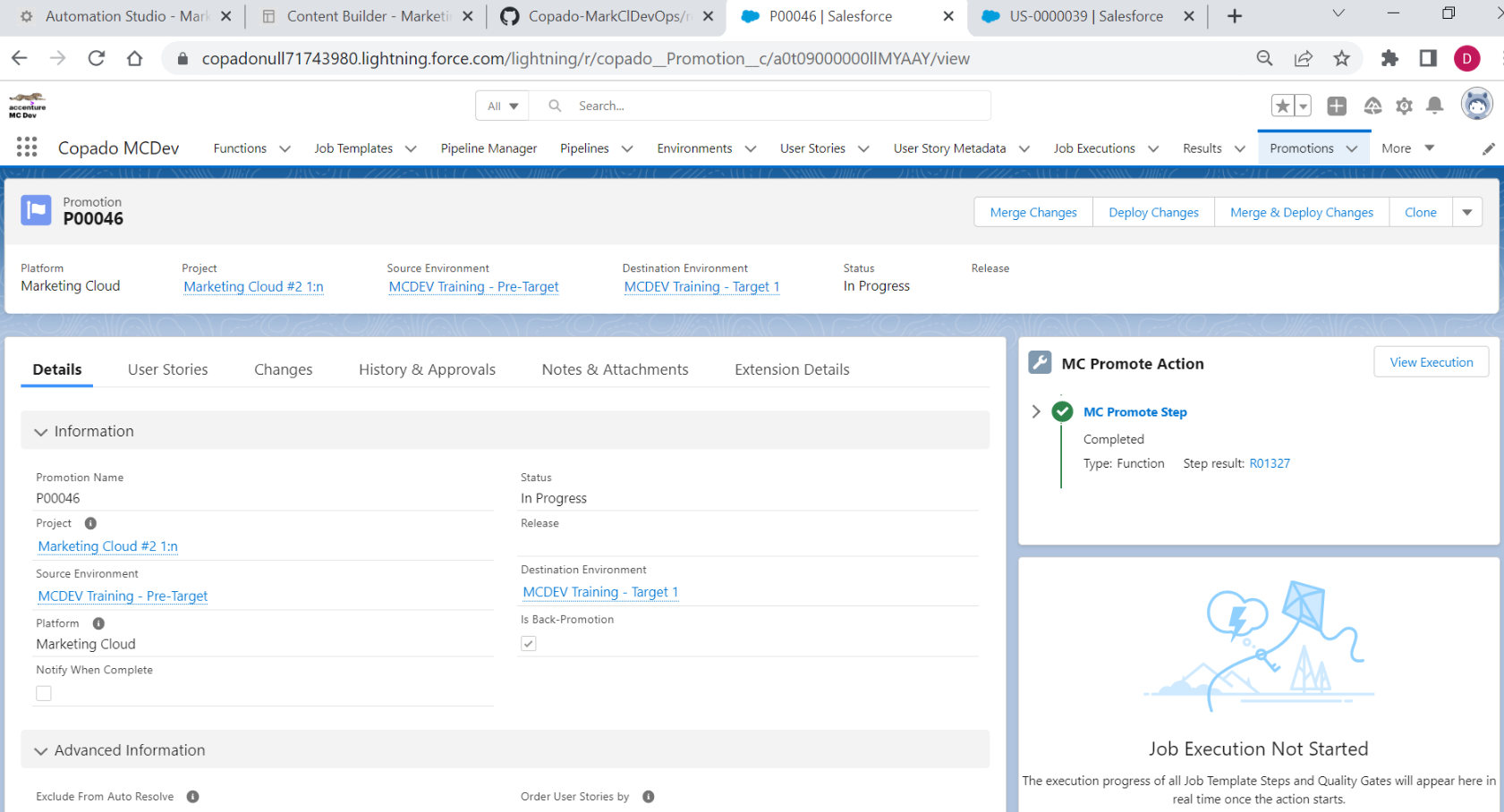Open global actions with the plus icon
This screenshot has height=812, width=1504.
tap(1337, 106)
